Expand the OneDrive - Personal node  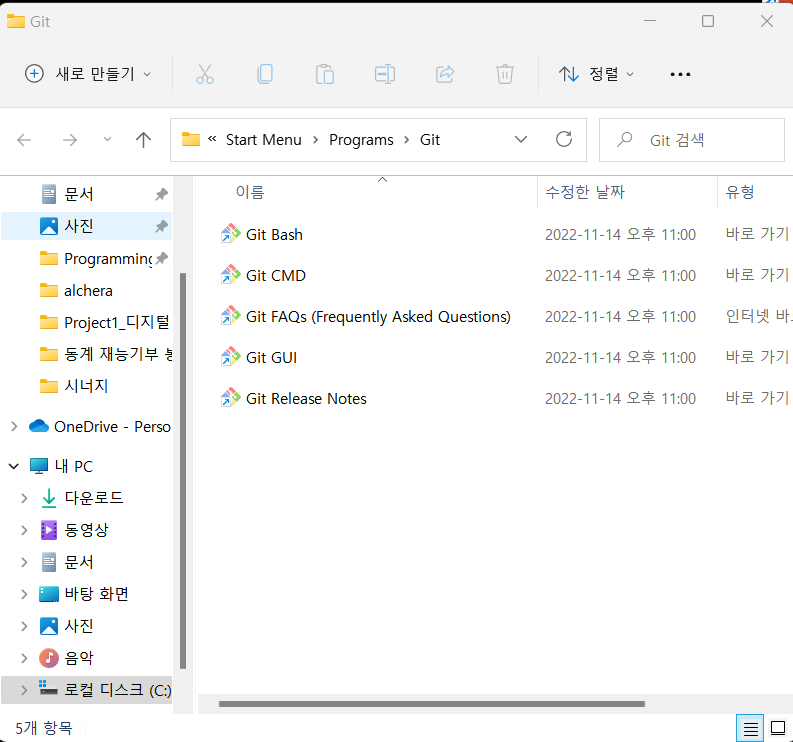(14, 426)
